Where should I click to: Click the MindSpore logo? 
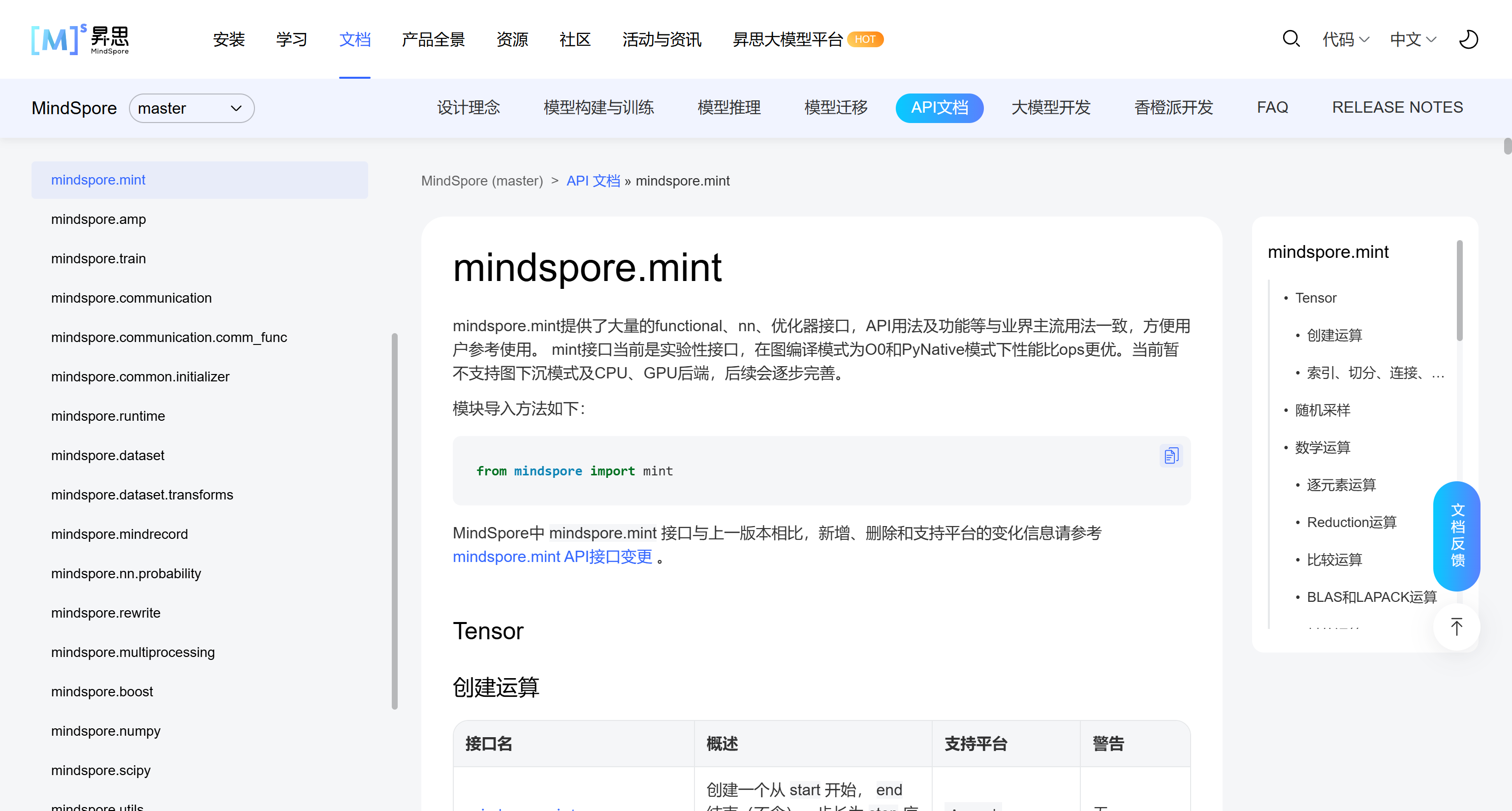tap(80, 39)
